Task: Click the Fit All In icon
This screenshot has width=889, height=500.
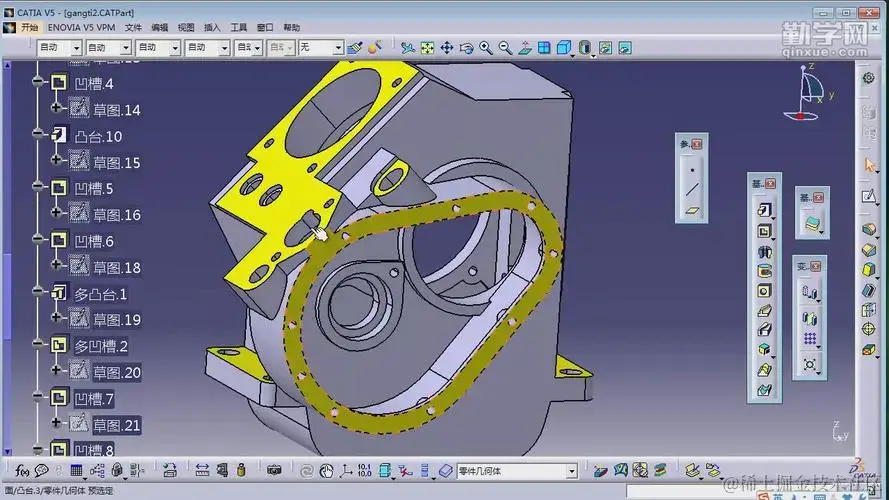Action: [427, 48]
